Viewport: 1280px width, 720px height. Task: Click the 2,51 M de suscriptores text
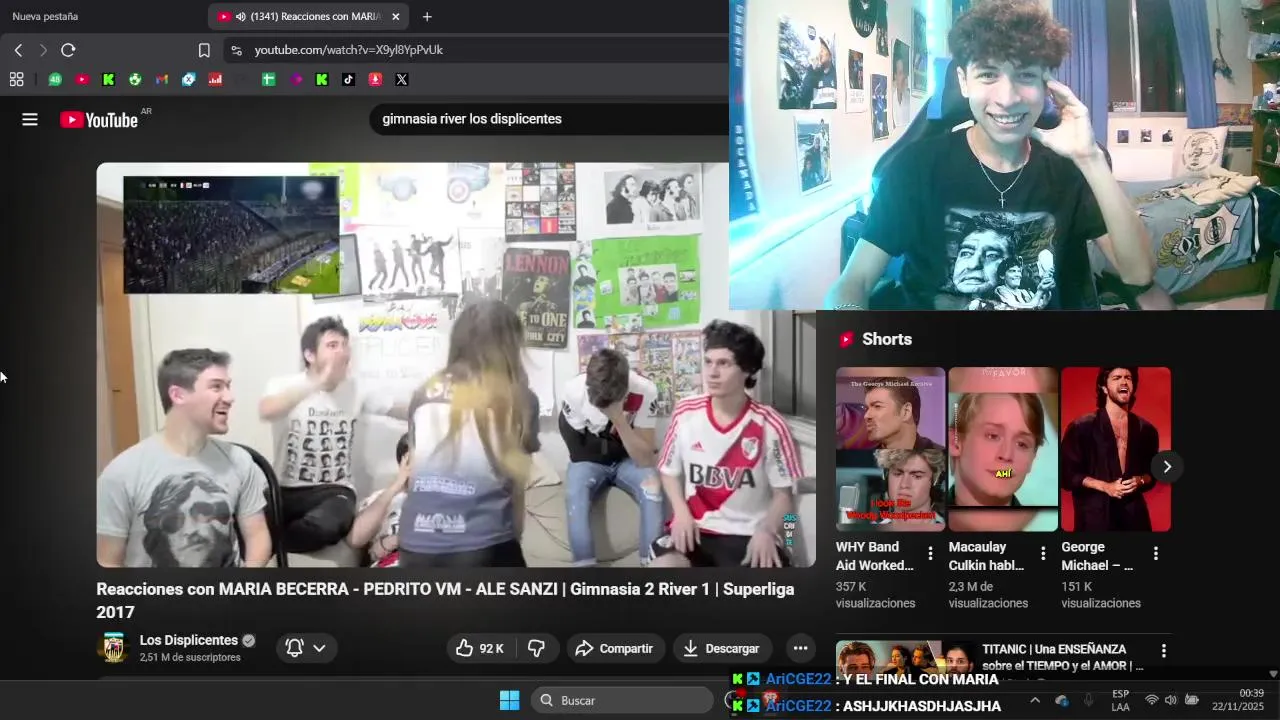[190, 658]
